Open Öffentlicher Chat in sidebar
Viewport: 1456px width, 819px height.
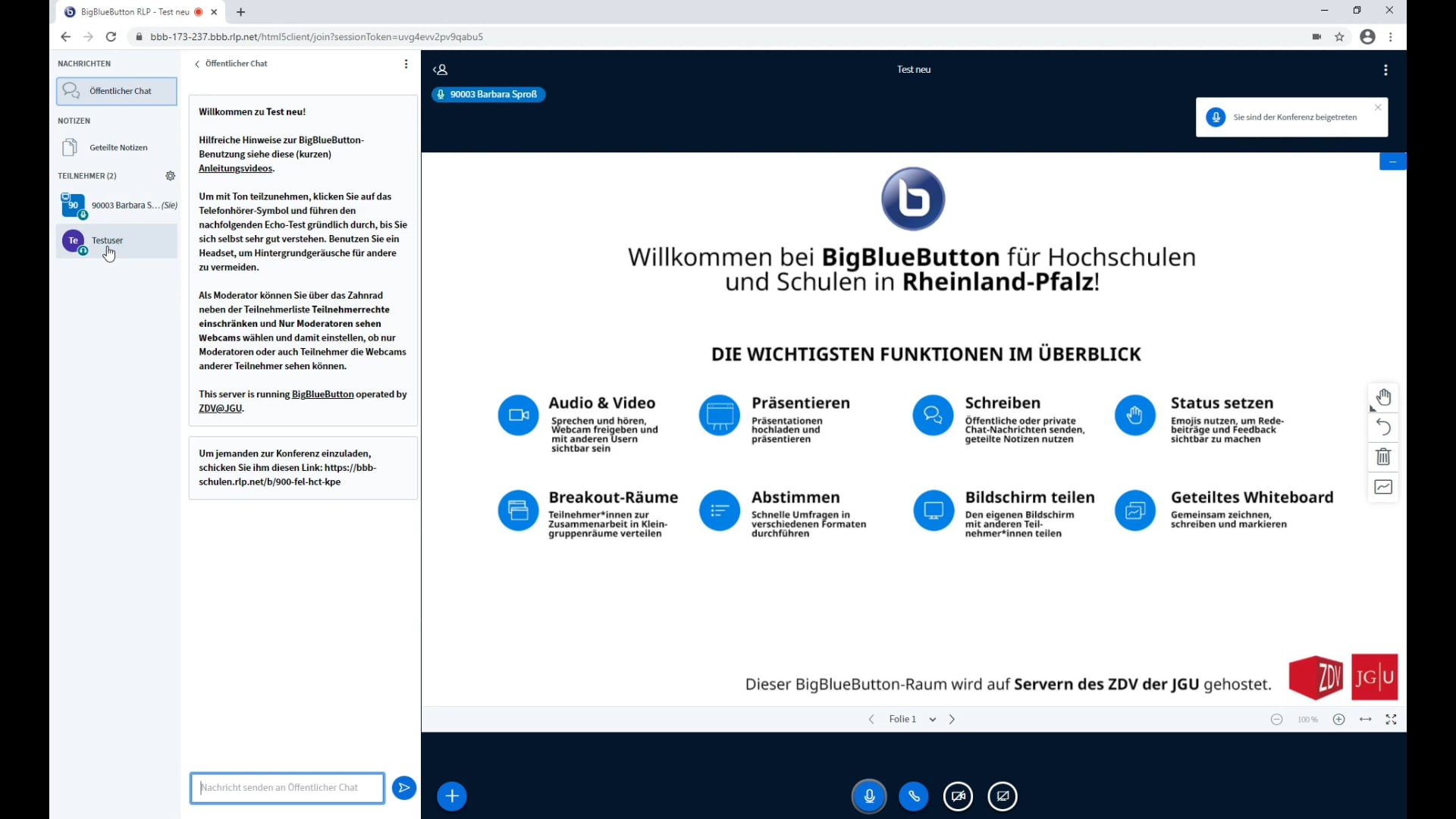click(x=117, y=91)
